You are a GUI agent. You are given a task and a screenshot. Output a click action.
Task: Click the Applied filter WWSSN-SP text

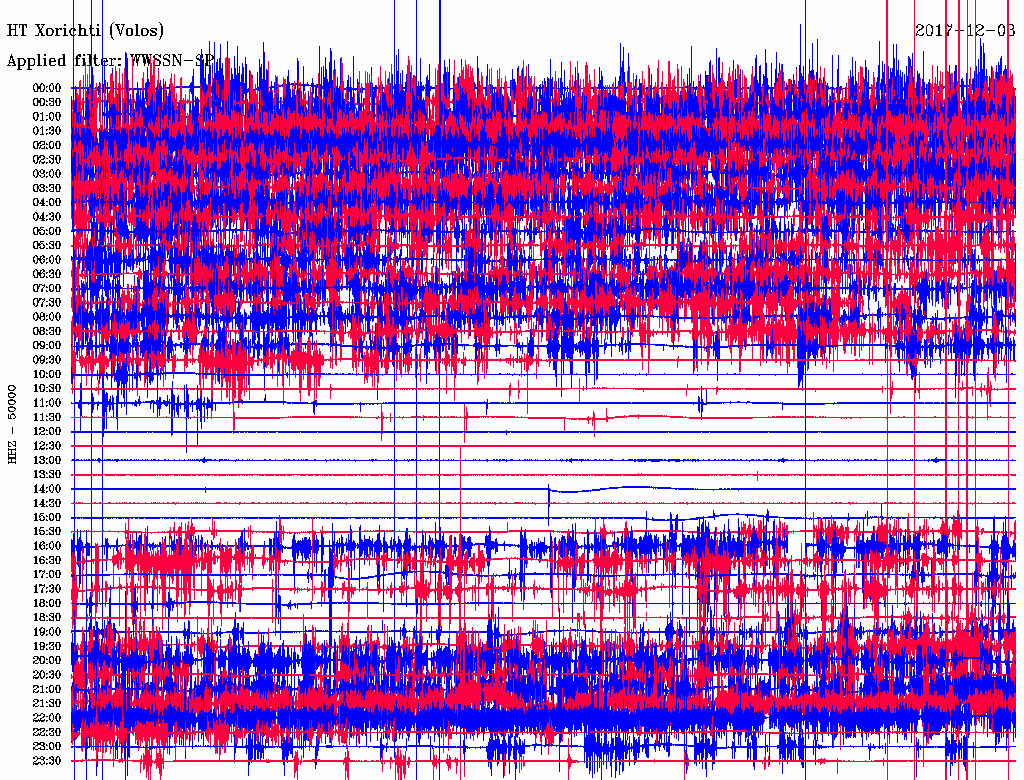click(x=110, y=60)
